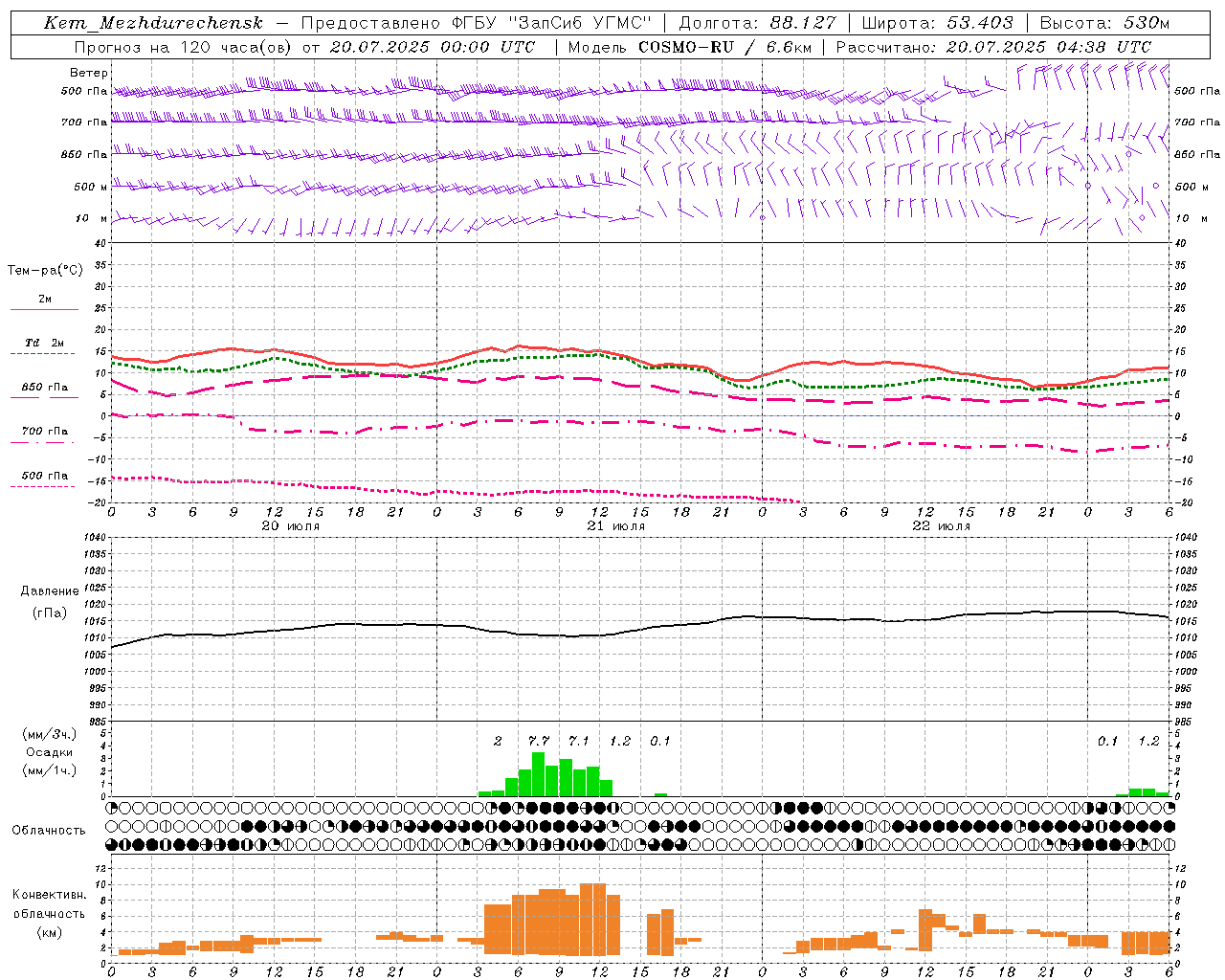Click the Широта: 53.403 value

938,23
